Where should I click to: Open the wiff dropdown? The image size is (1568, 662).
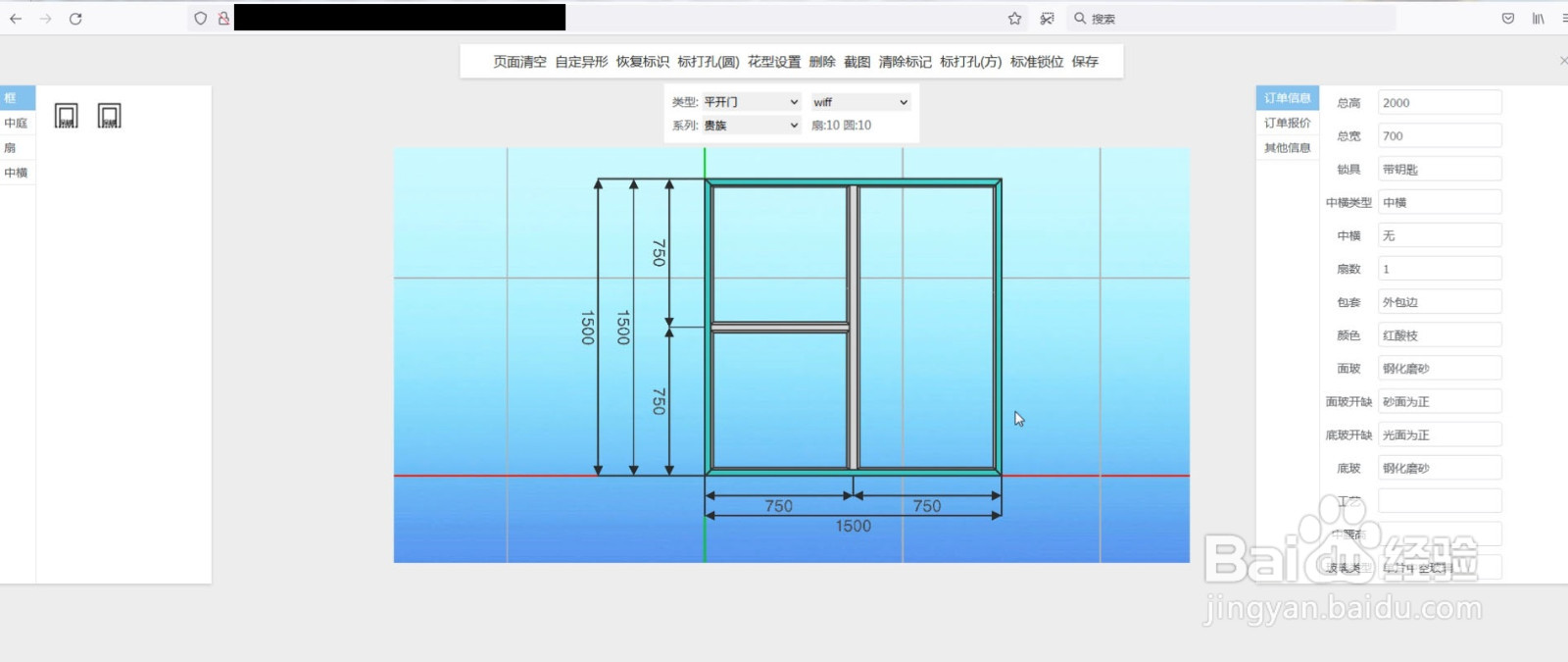pyautogui.click(x=861, y=102)
